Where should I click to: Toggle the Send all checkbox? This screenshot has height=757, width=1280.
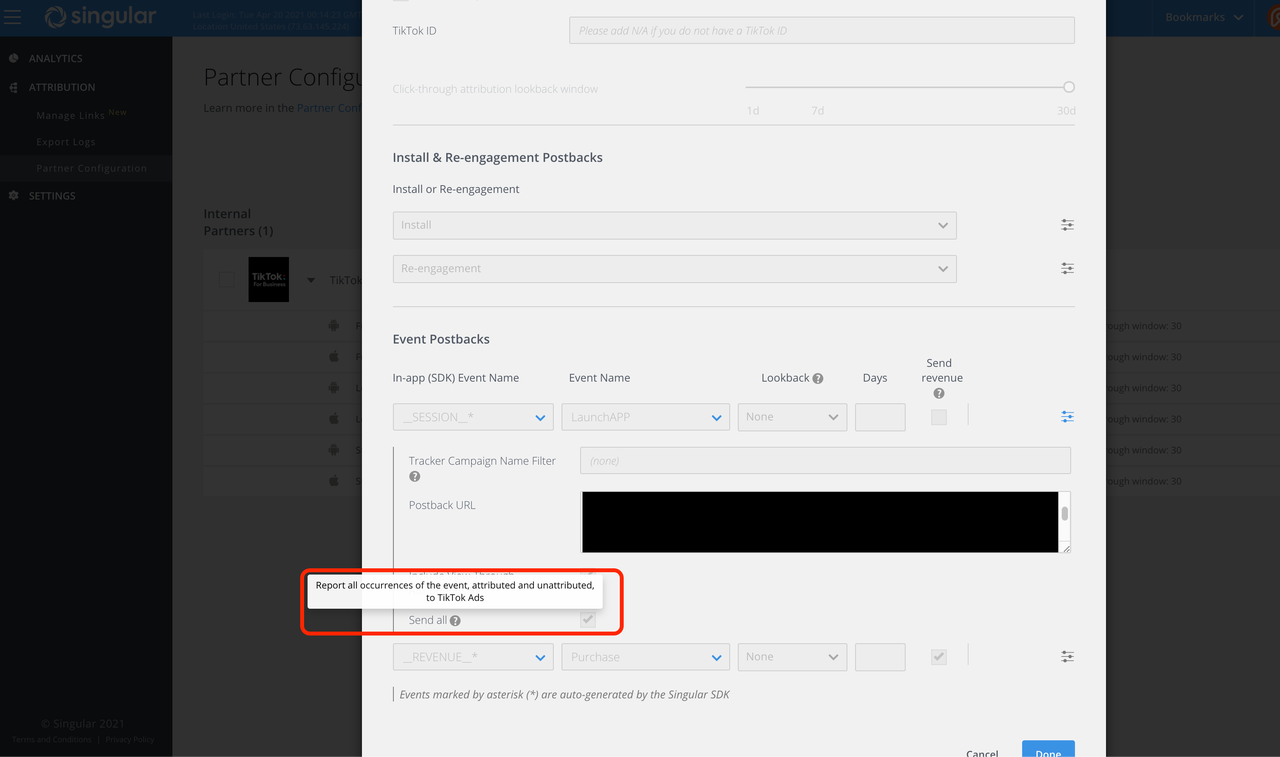(588, 620)
